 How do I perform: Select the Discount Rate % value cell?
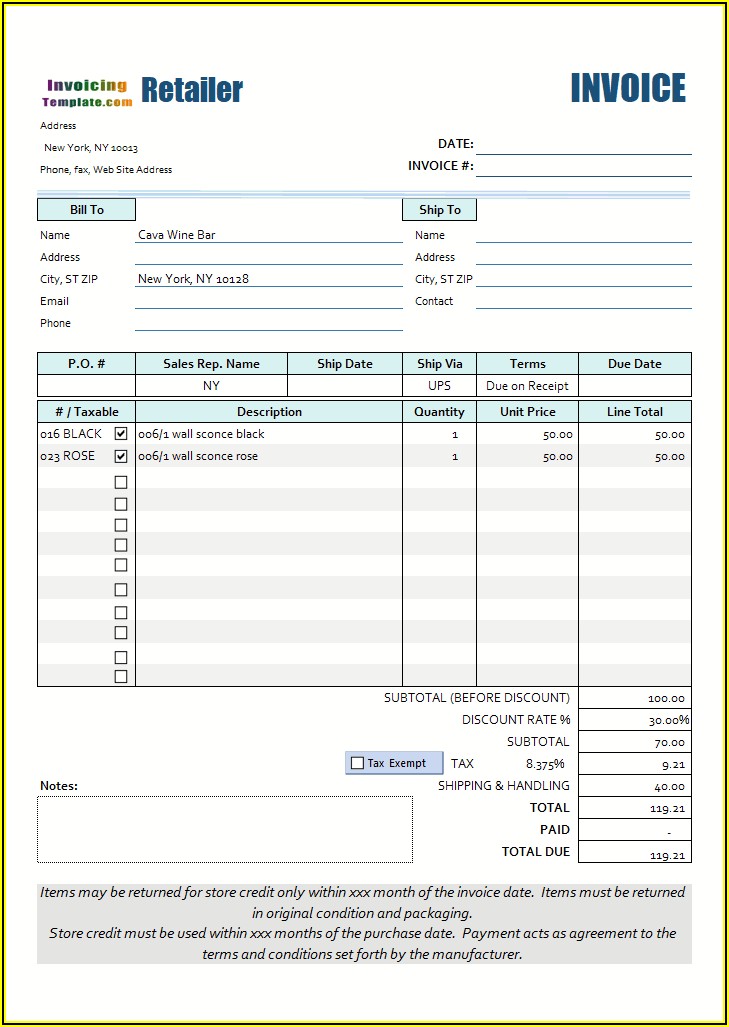click(x=634, y=720)
